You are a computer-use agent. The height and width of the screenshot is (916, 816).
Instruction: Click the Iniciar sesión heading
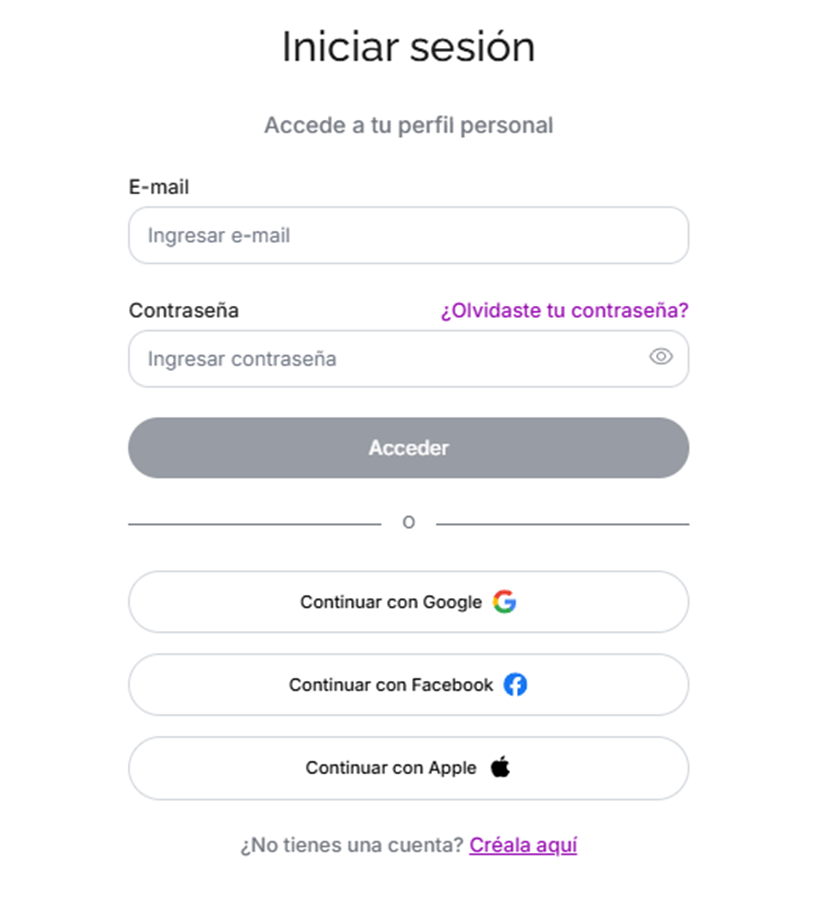pyautogui.click(x=408, y=47)
